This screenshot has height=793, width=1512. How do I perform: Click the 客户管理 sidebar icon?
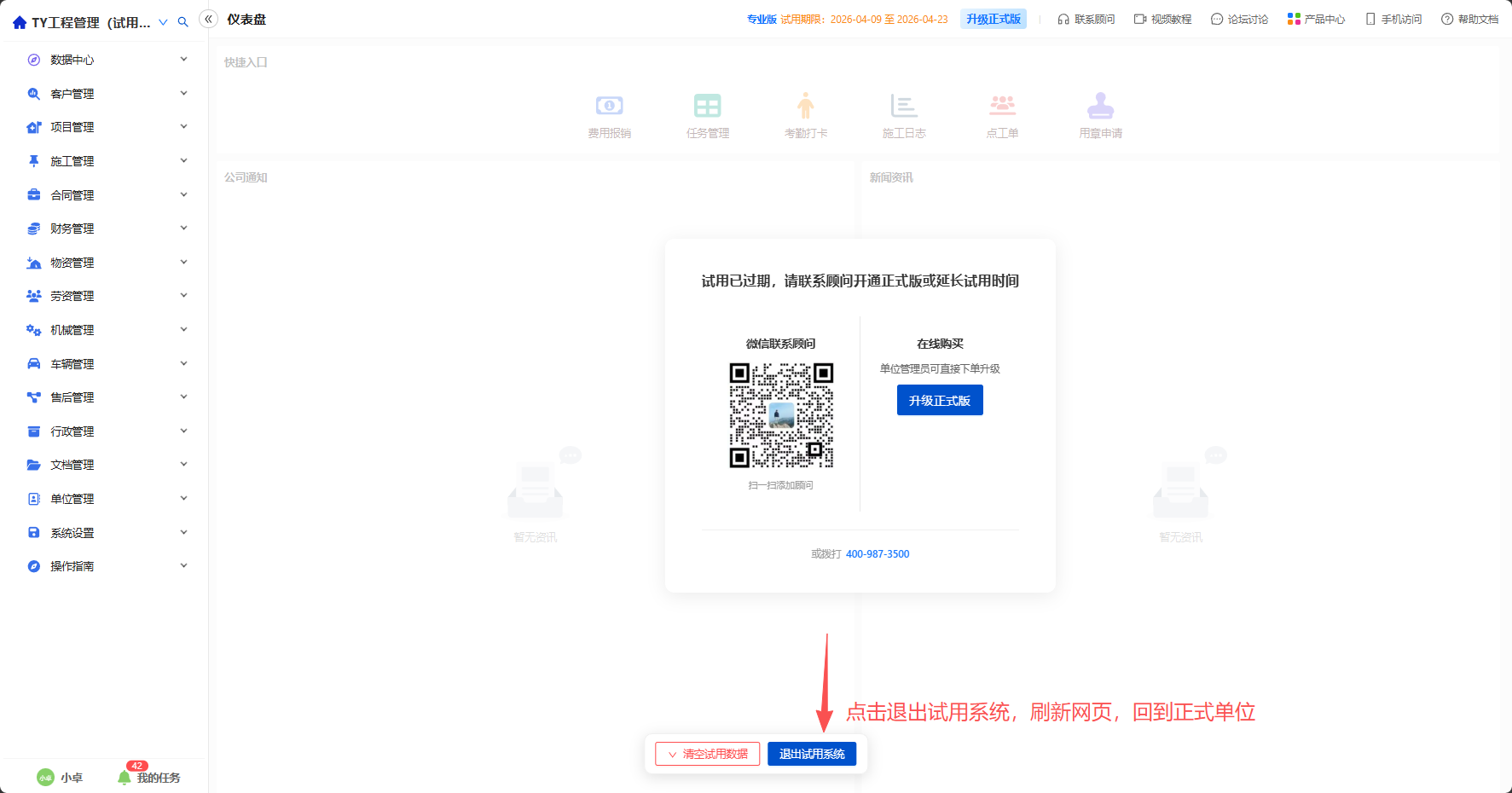click(x=34, y=94)
